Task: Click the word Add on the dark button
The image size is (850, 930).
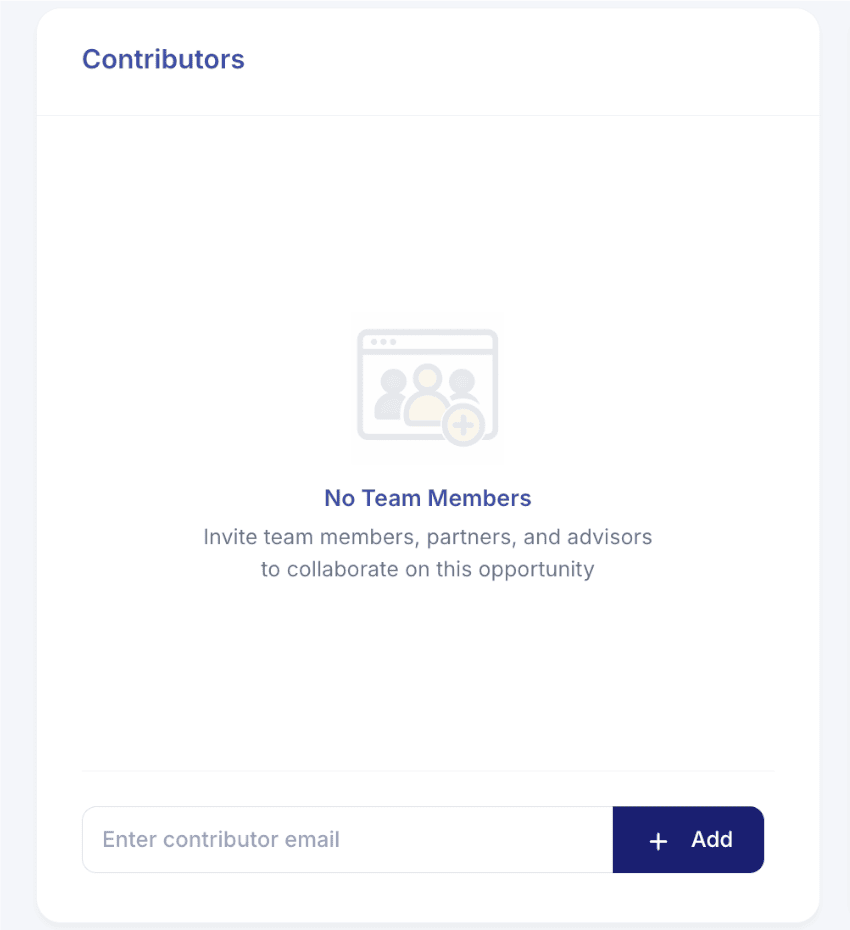Action: click(711, 840)
